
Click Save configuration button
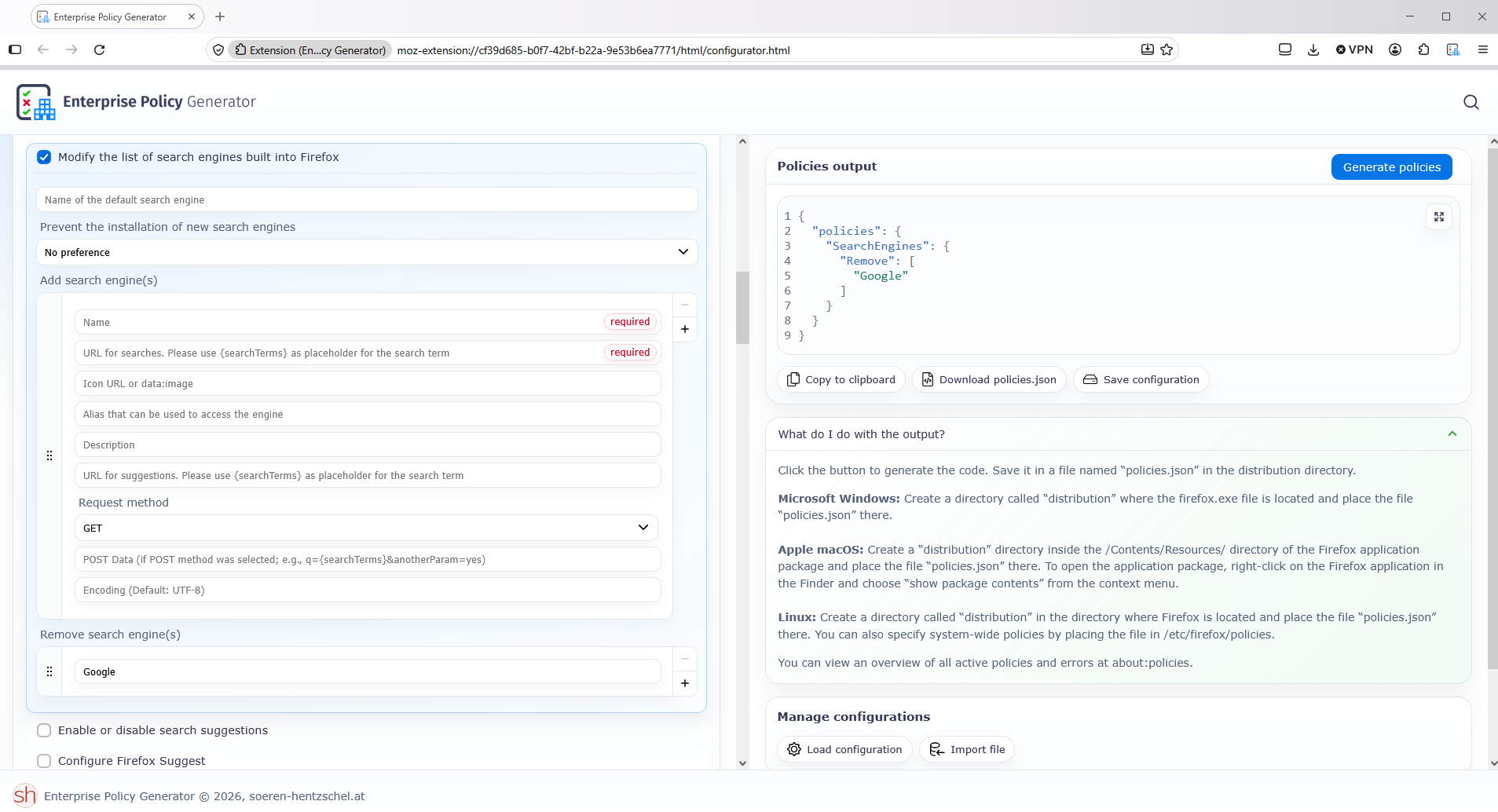[1141, 379]
